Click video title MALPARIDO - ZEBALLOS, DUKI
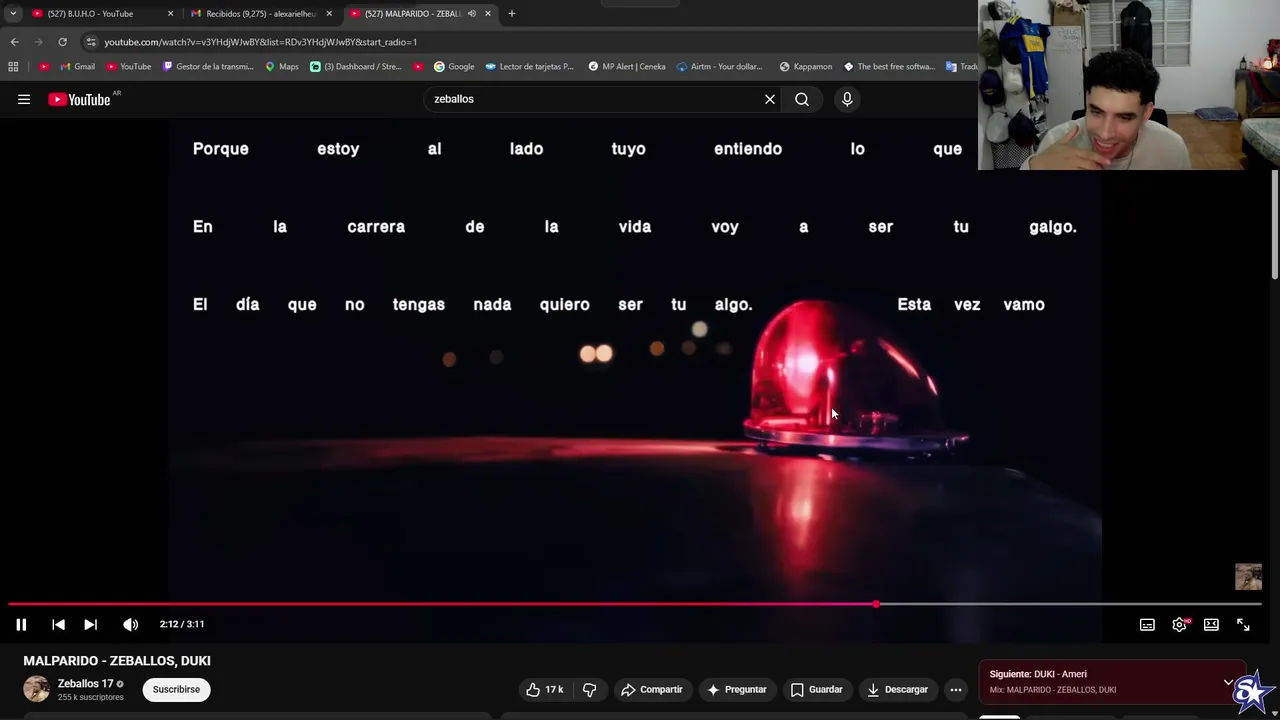 [117, 661]
